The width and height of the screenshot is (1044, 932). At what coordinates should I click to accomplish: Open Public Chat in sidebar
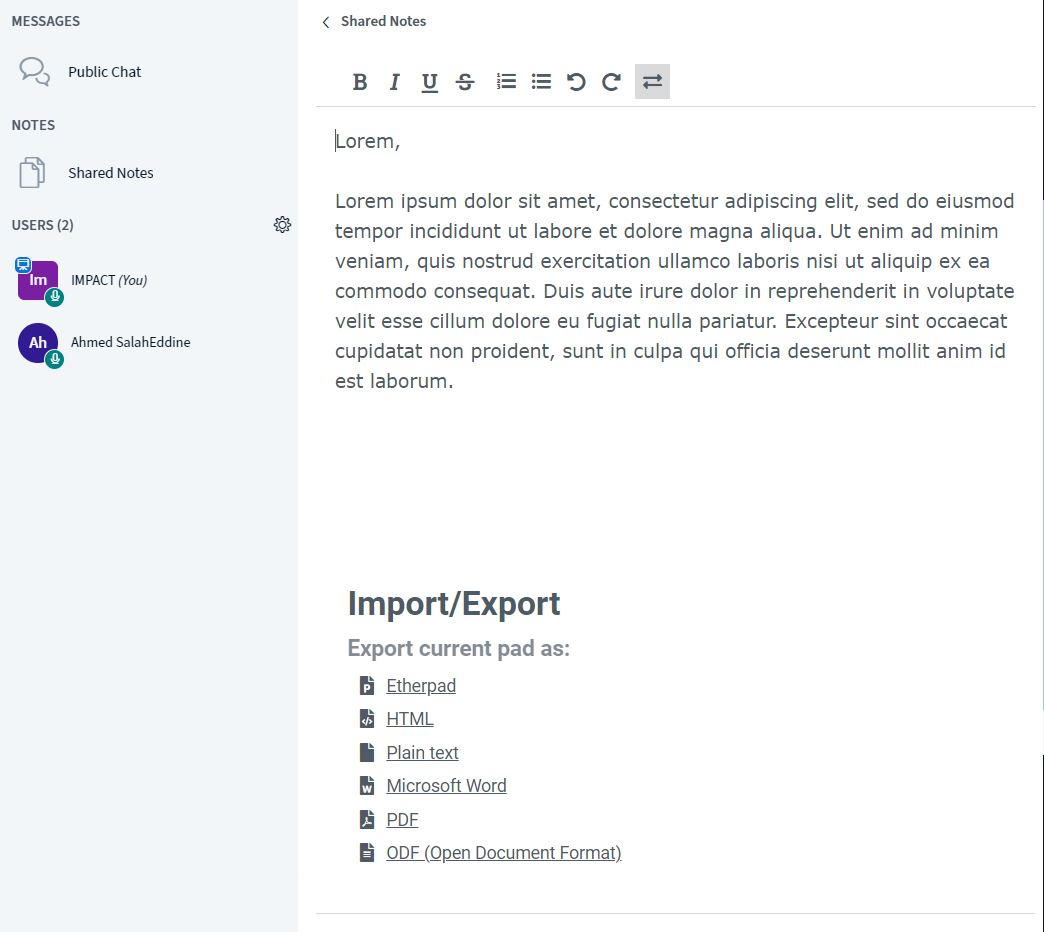click(104, 72)
